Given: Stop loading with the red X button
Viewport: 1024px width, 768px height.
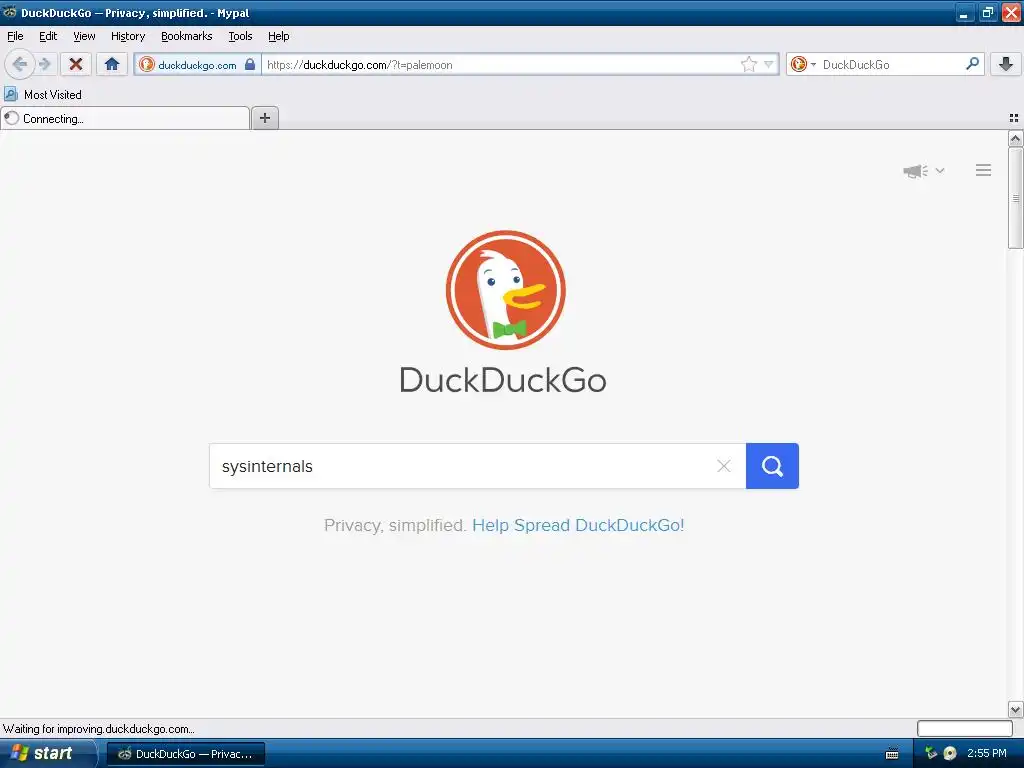Looking at the screenshot, I should (x=76, y=64).
